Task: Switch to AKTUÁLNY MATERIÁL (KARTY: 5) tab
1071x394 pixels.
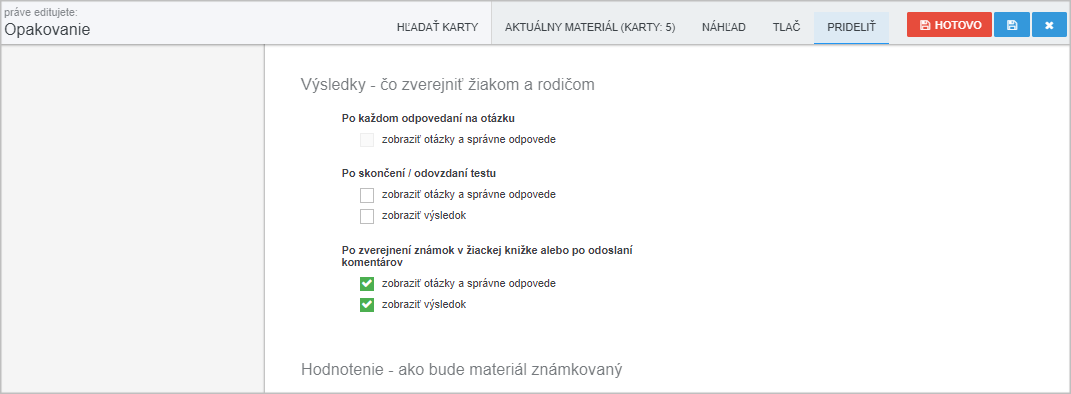Action: pyautogui.click(x=590, y=27)
